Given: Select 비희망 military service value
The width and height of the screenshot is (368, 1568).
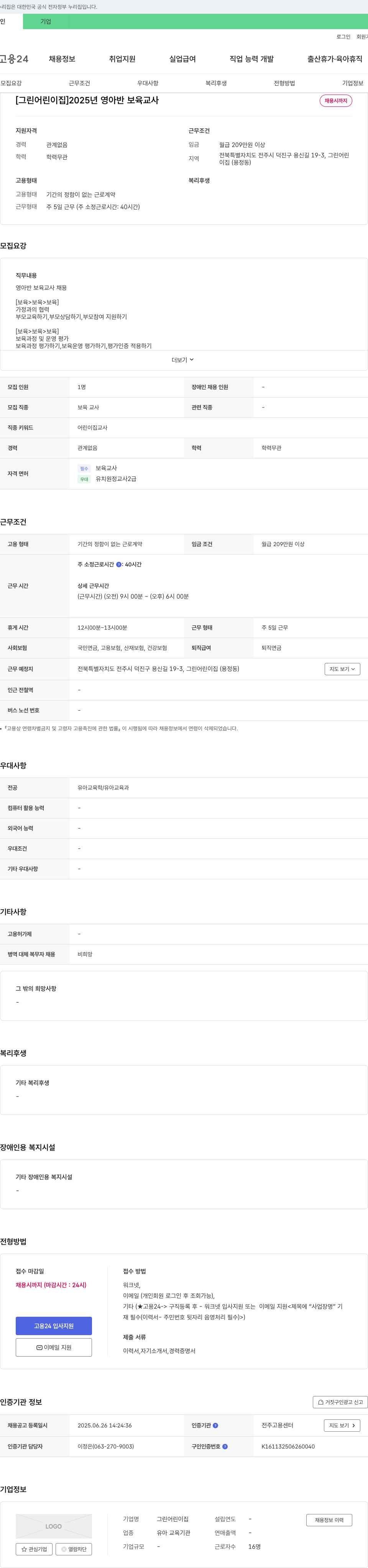Looking at the screenshot, I should [x=85, y=954].
